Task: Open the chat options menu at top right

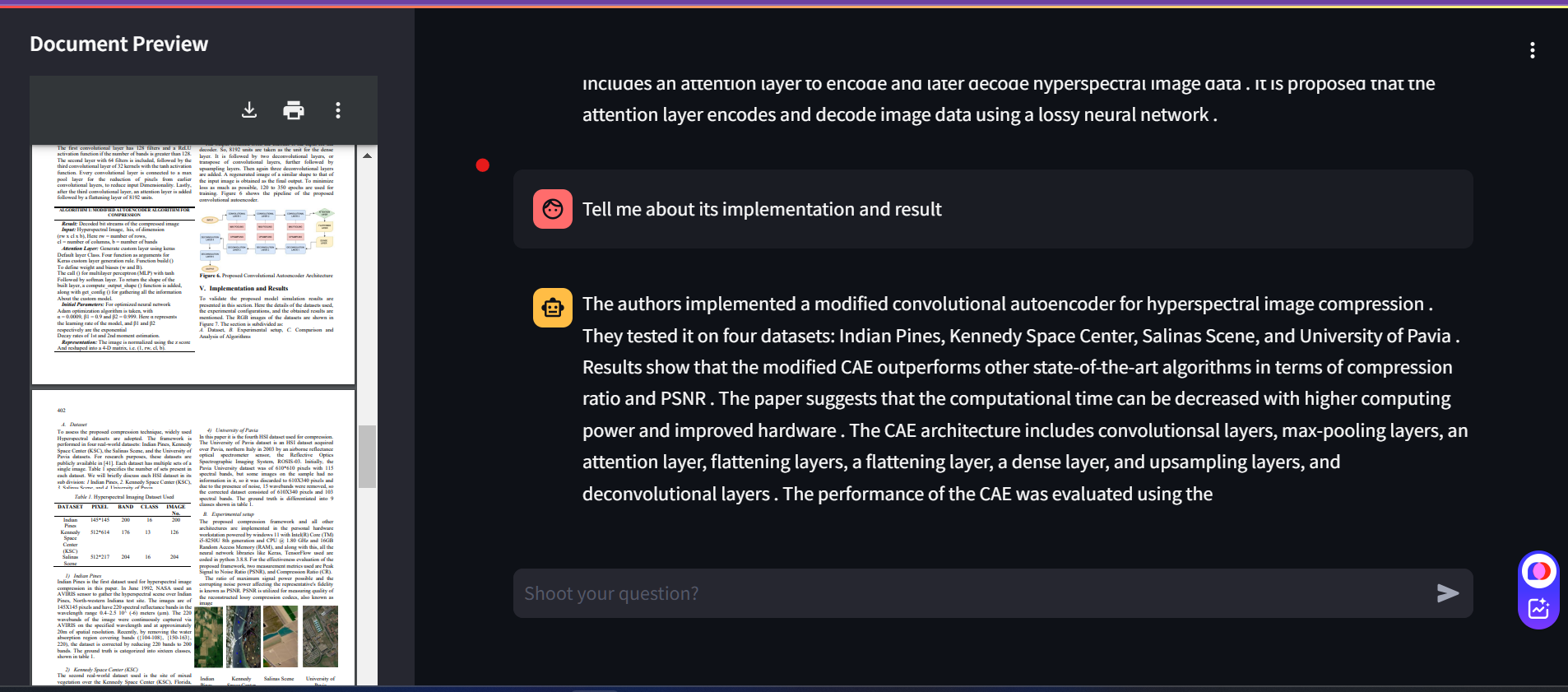Action: (x=1532, y=50)
